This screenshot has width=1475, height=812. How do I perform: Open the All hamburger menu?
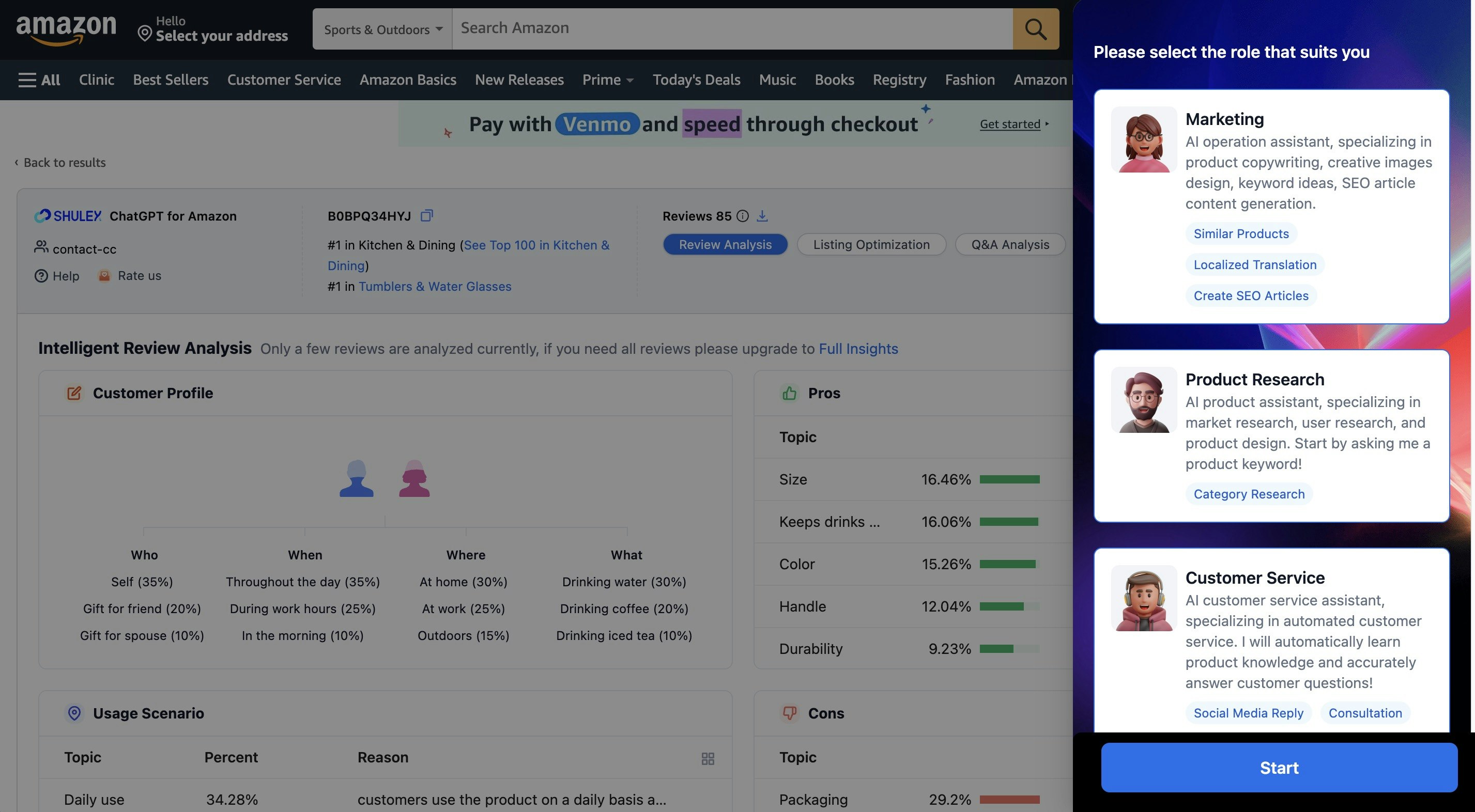click(x=39, y=80)
